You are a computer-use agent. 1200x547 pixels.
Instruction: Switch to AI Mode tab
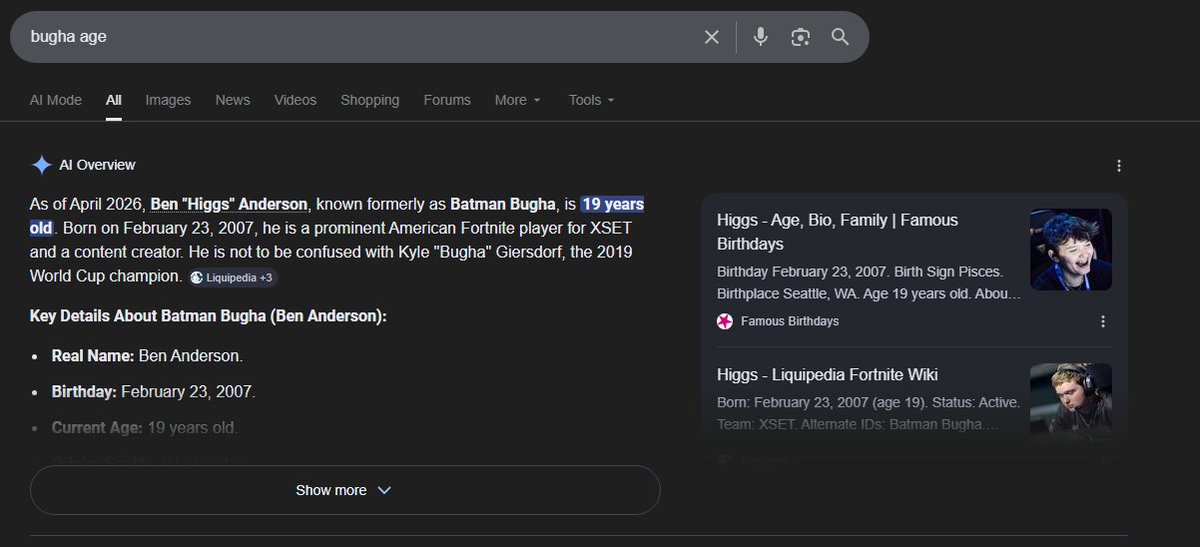coord(56,100)
